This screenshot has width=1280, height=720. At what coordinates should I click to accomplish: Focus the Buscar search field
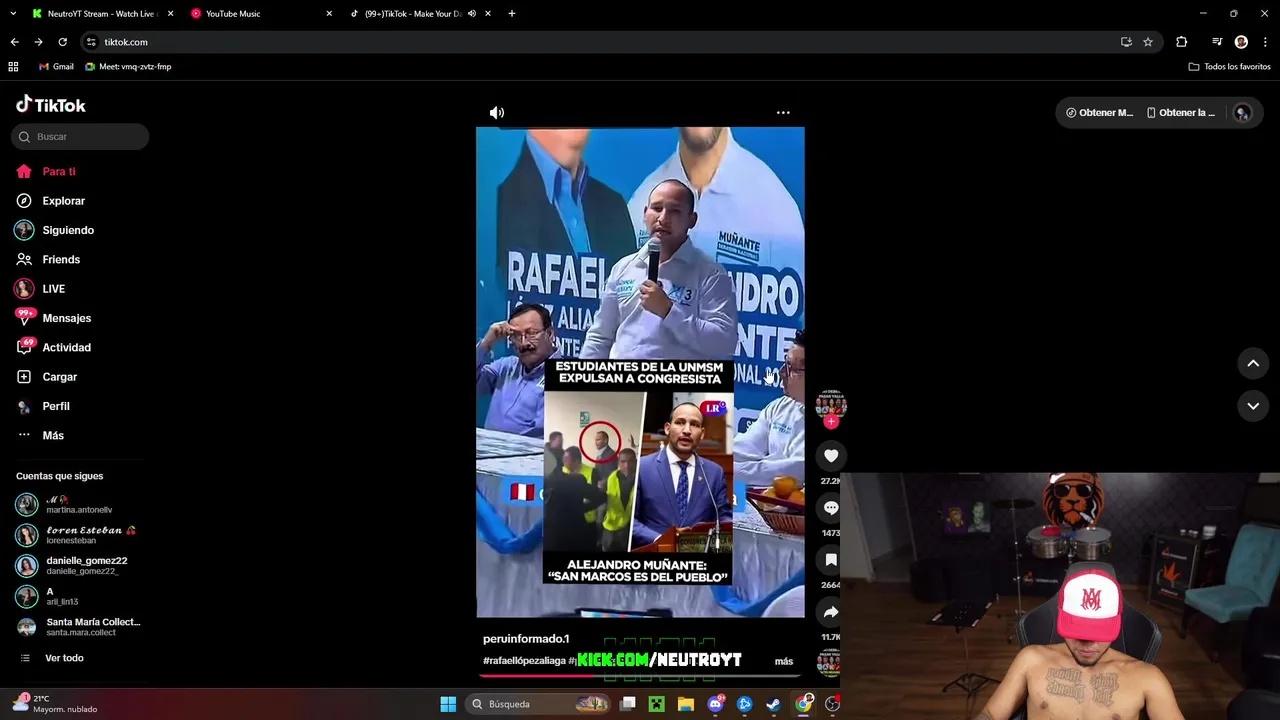click(x=80, y=137)
